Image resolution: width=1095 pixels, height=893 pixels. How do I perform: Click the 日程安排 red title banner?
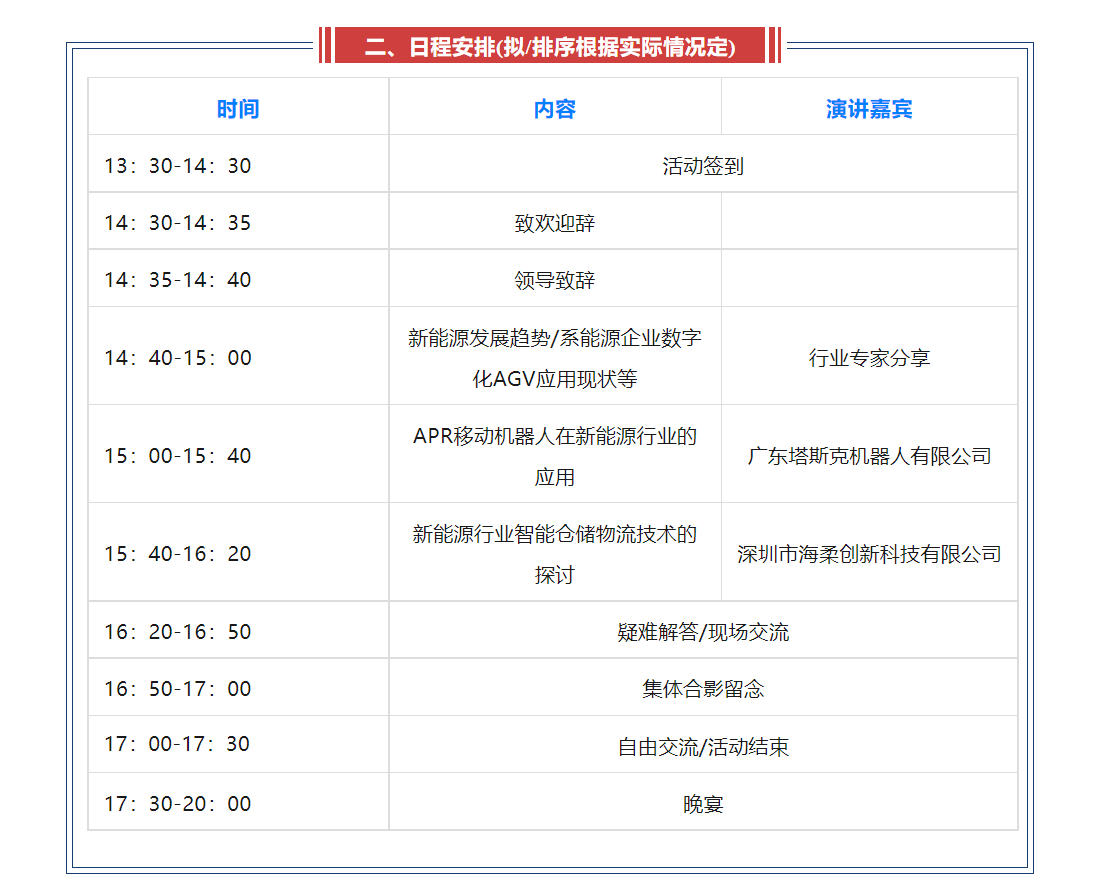pyautogui.click(x=549, y=46)
